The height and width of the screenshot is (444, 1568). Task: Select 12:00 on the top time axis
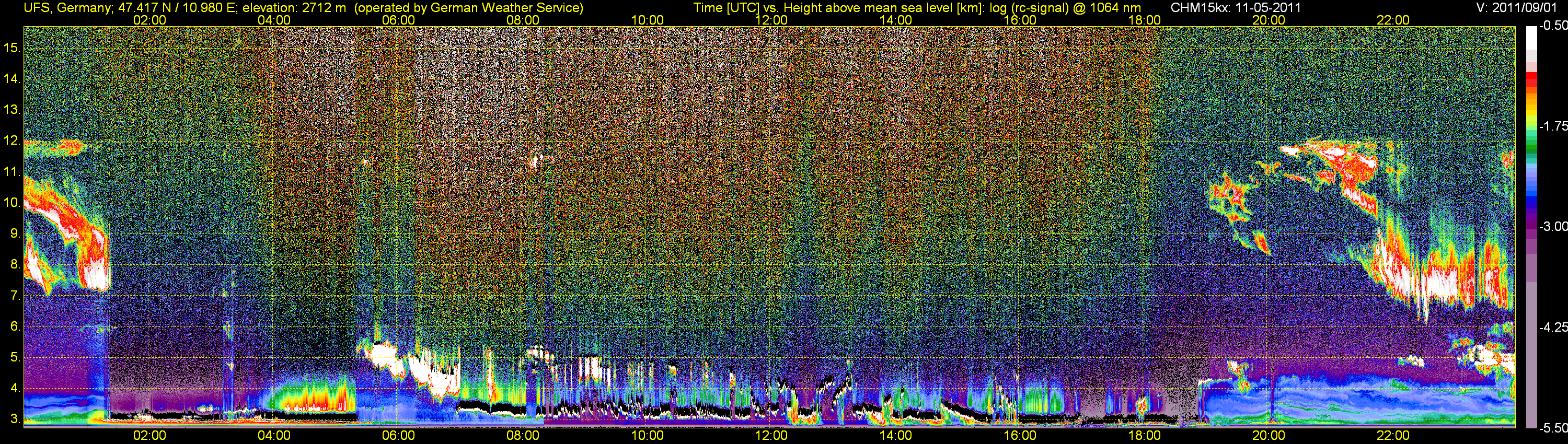pos(771,20)
